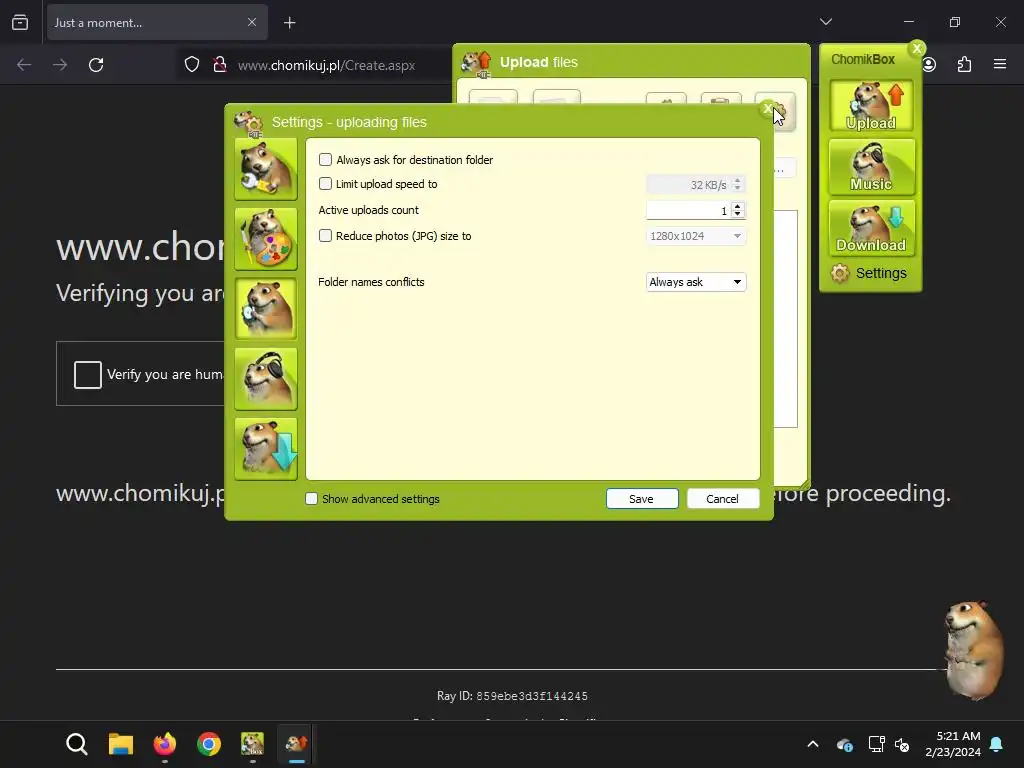Viewport: 1024px width, 768px height.
Task: Click the muted volume tray icon
Action: pos(903,744)
